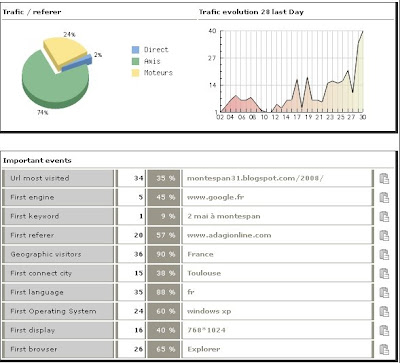This screenshot has height=363, width=400.
Task: Click the 9 % cell
Action: (164, 216)
